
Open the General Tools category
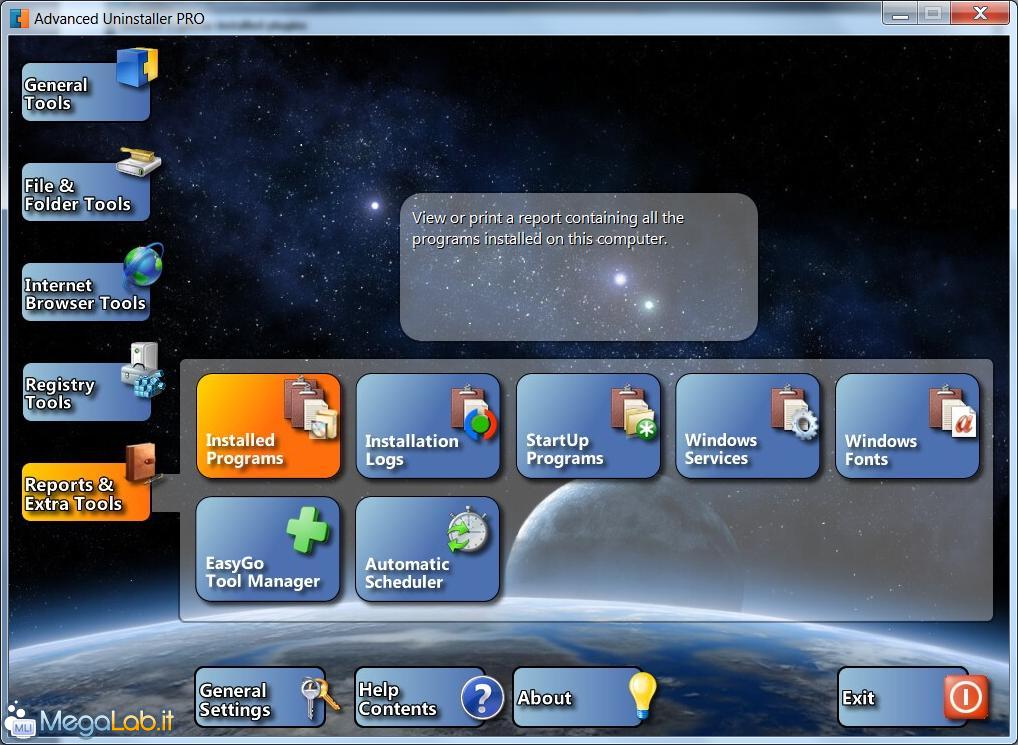(86, 92)
